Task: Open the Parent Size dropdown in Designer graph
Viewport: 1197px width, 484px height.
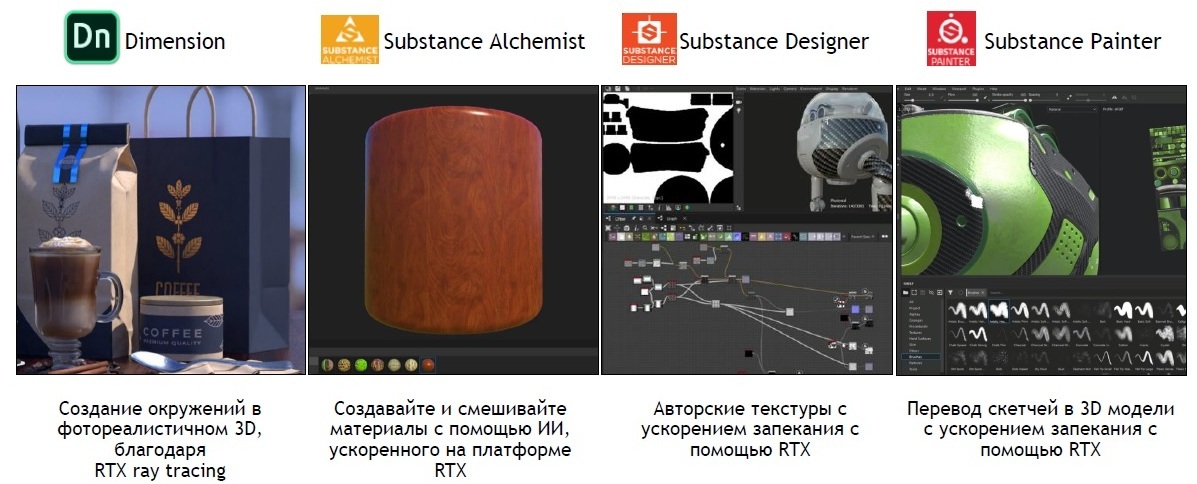Action: point(863,237)
